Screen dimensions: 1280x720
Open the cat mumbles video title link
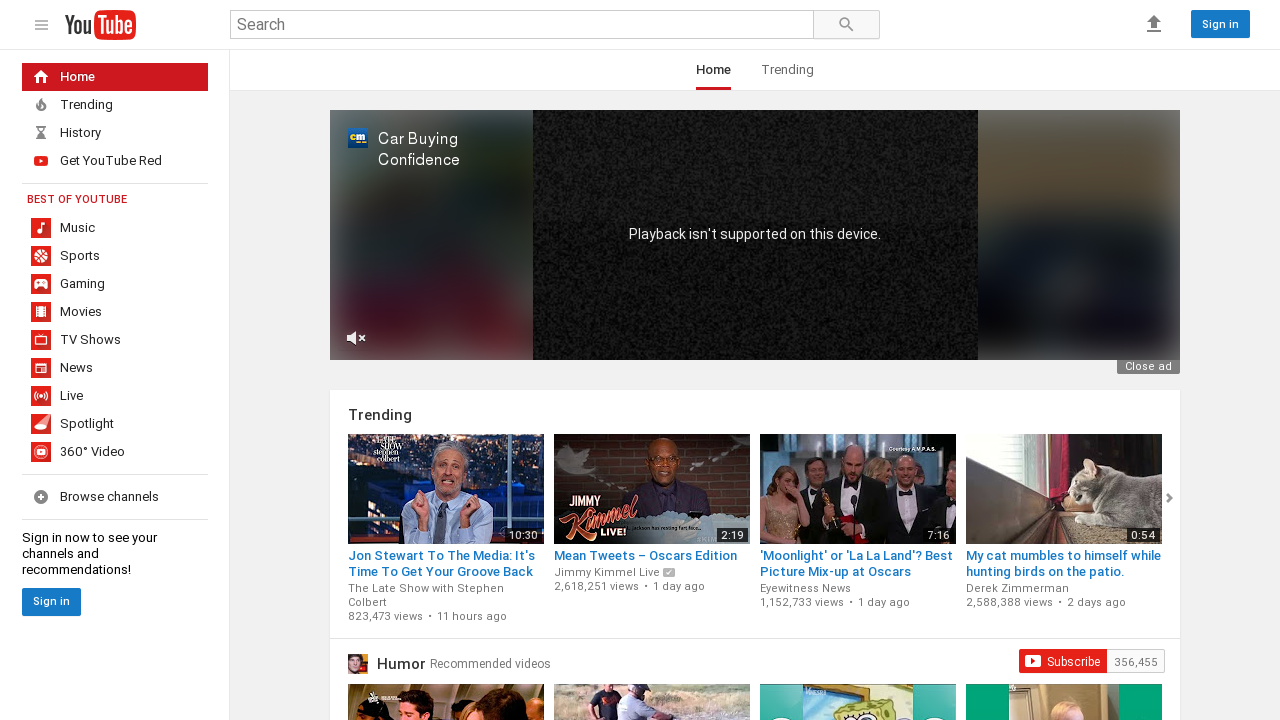(x=1063, y=564)
